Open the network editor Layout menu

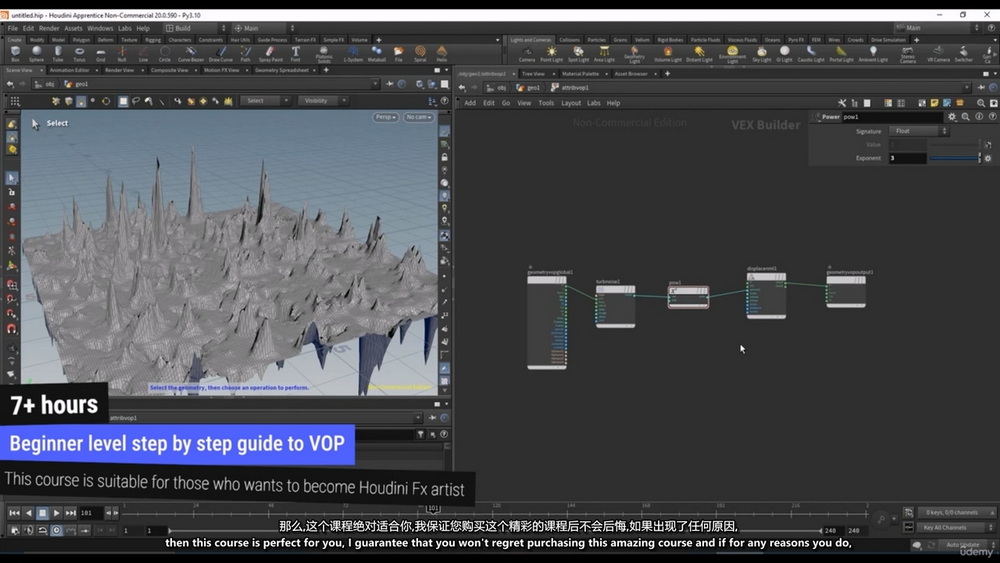click(571, 103)
